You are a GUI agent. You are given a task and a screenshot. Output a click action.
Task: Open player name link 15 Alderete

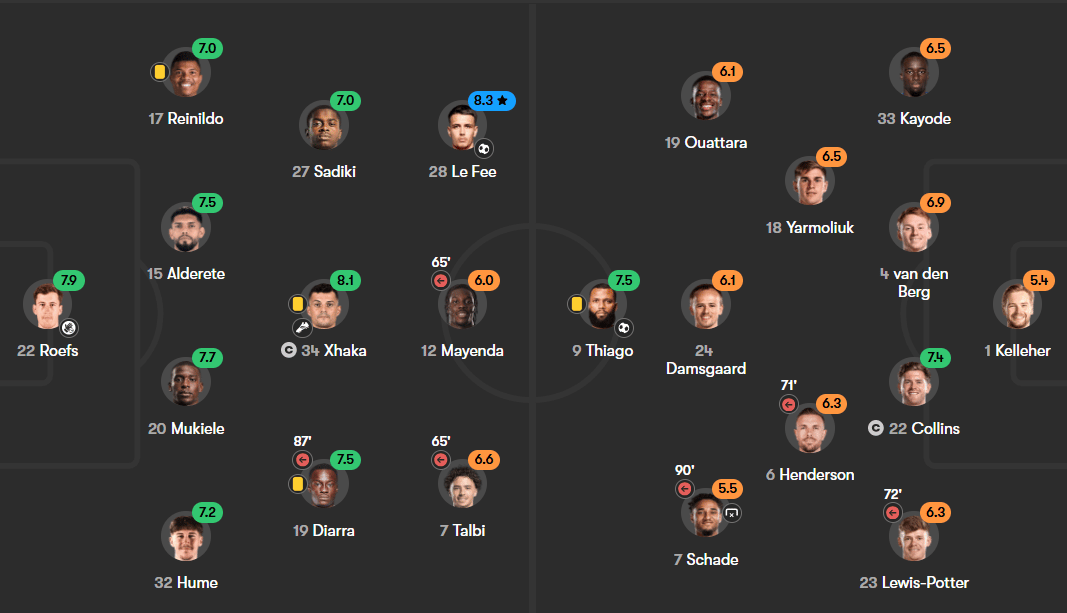[186, 274]
